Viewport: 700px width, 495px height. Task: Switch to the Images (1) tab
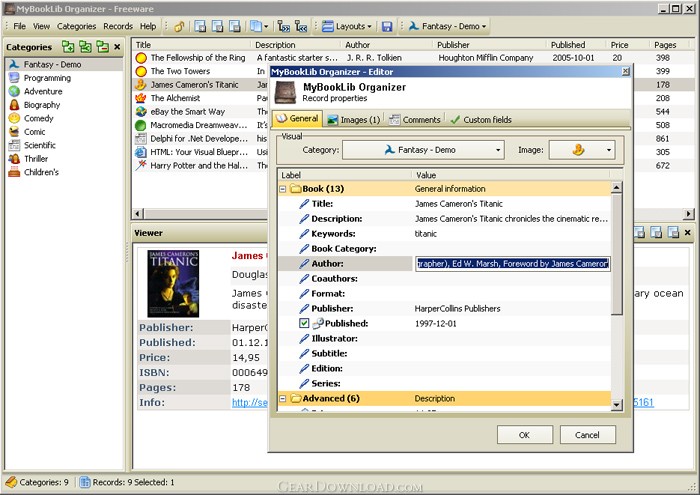(354, 120)
